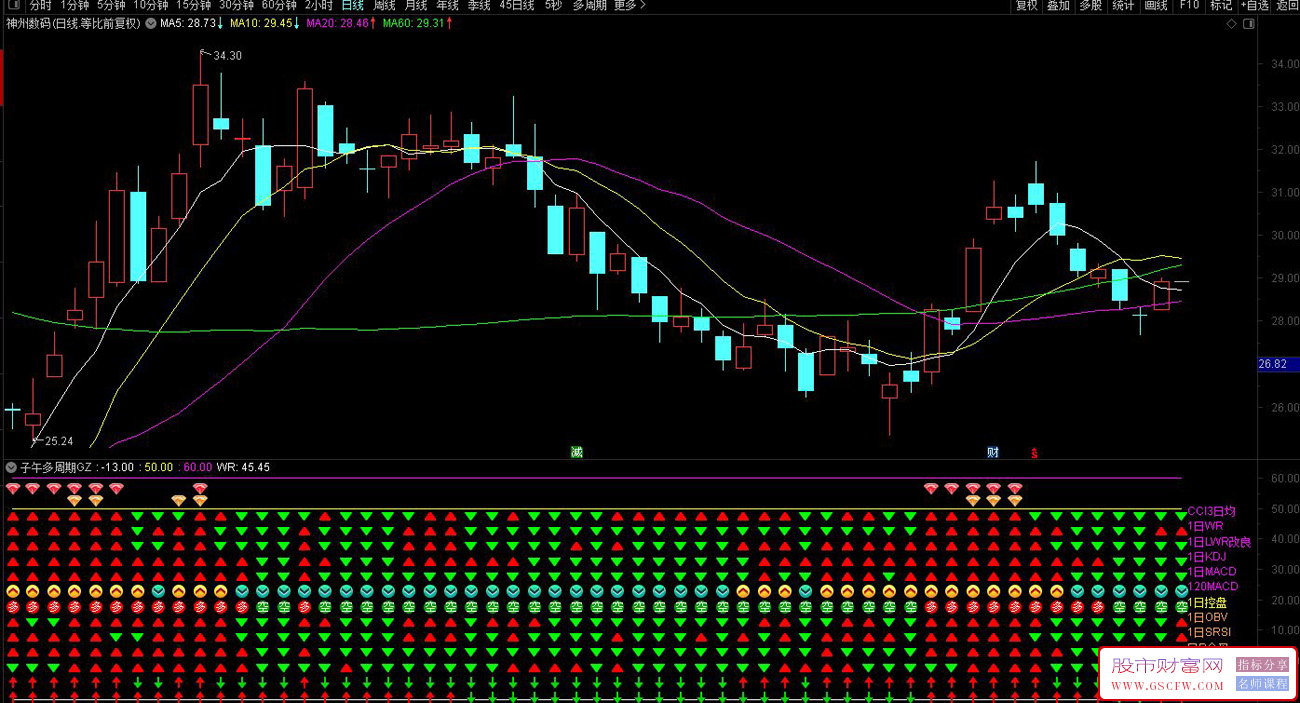The height and width of the screenshot is (703, 1300).
Task: Click the 叠加 overlay button
Action: pos(1059,5)
